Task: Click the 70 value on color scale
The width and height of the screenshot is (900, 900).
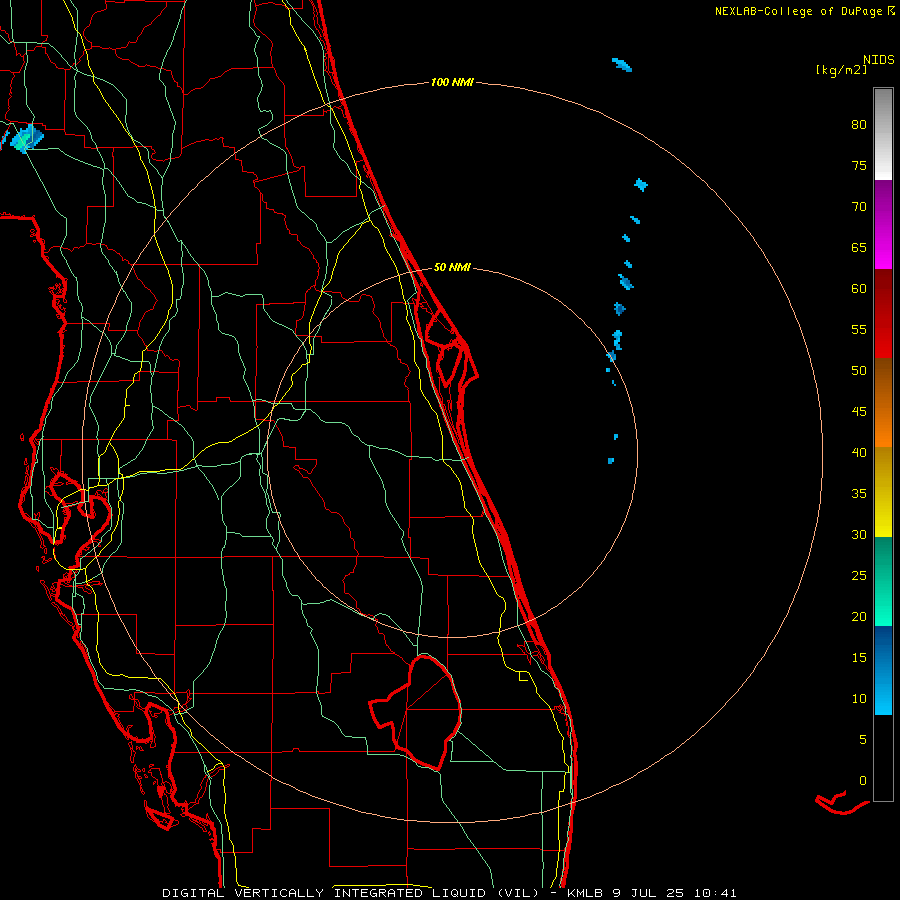Action: point(859,207)
